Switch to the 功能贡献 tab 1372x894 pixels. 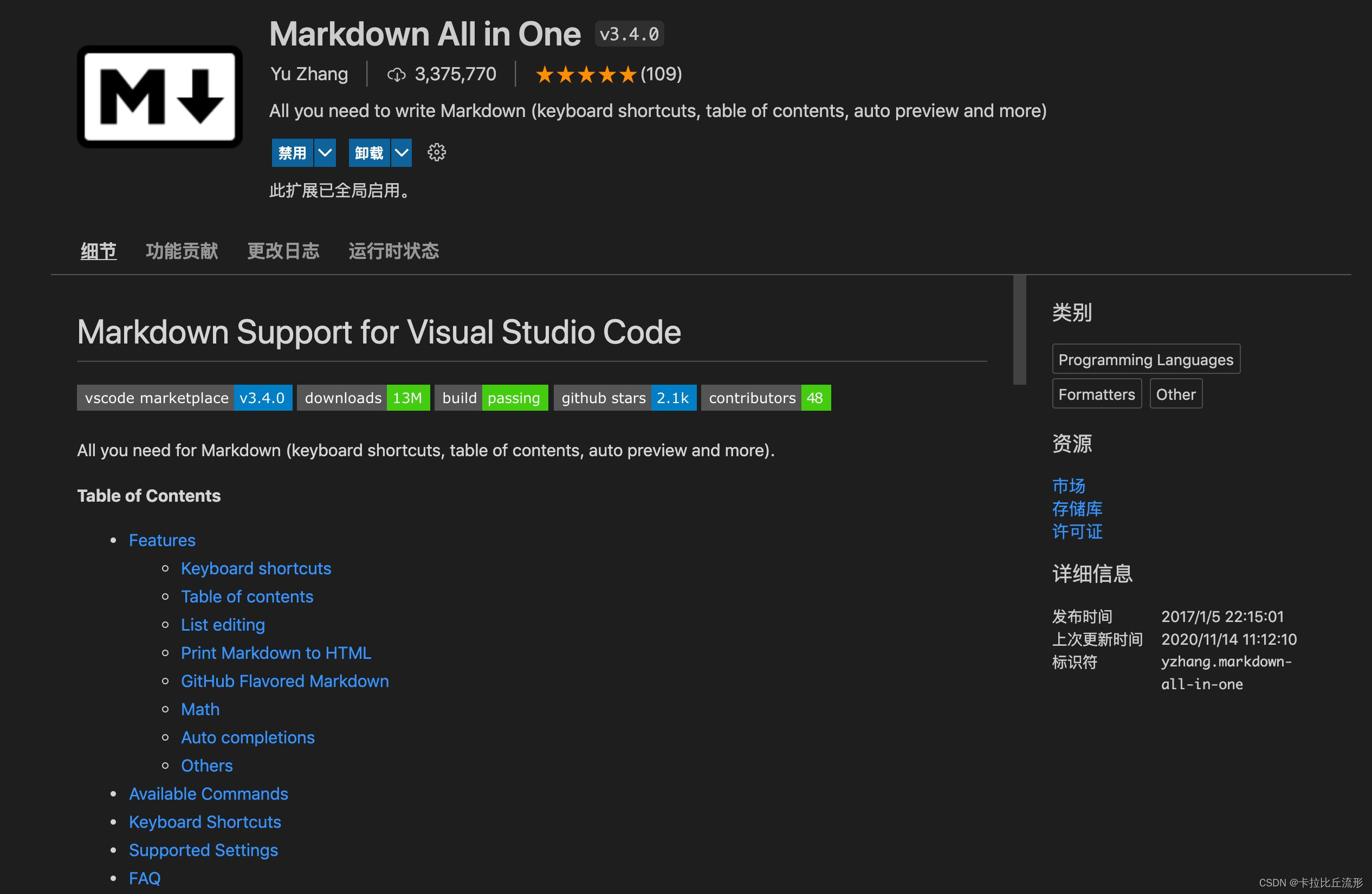[x=182, y=251]
